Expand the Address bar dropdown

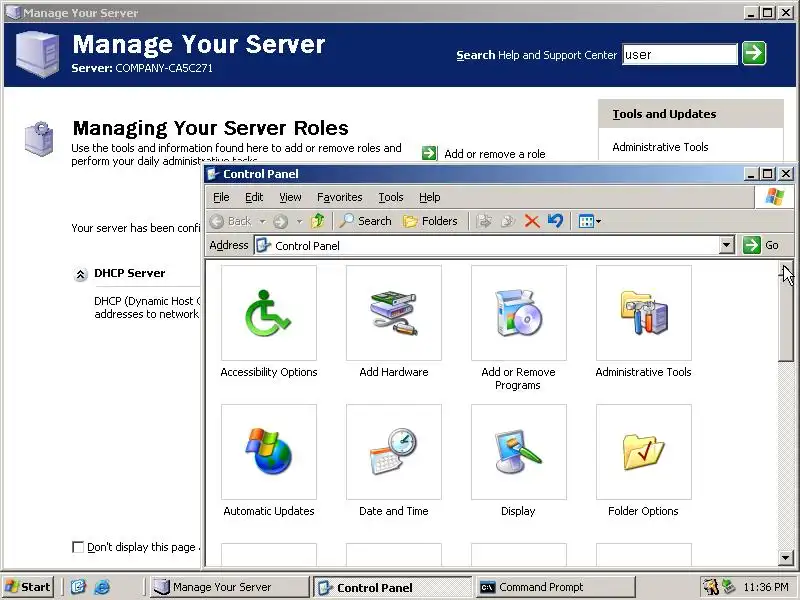(727, 245)
